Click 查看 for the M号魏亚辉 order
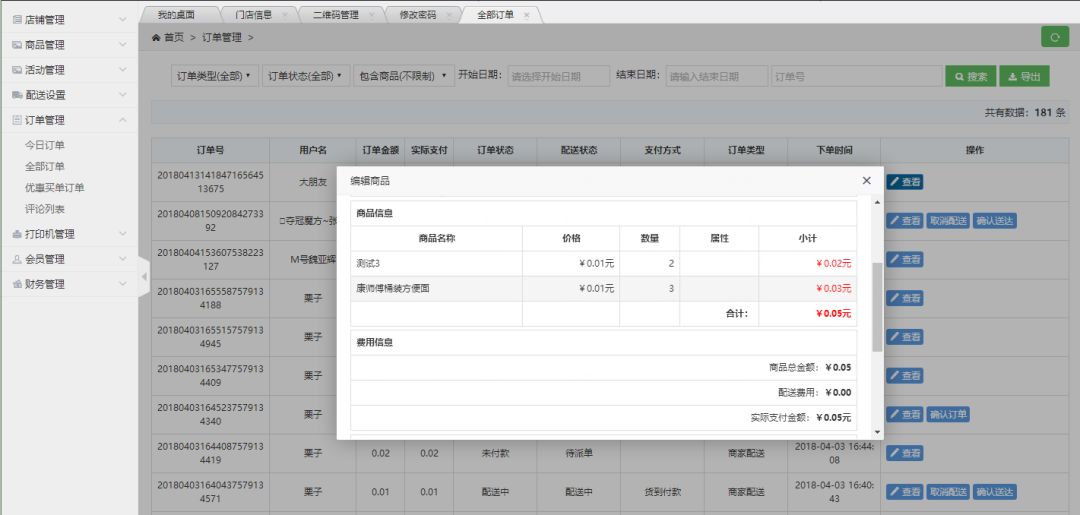 pyautogui.click(x=904, y=260)
